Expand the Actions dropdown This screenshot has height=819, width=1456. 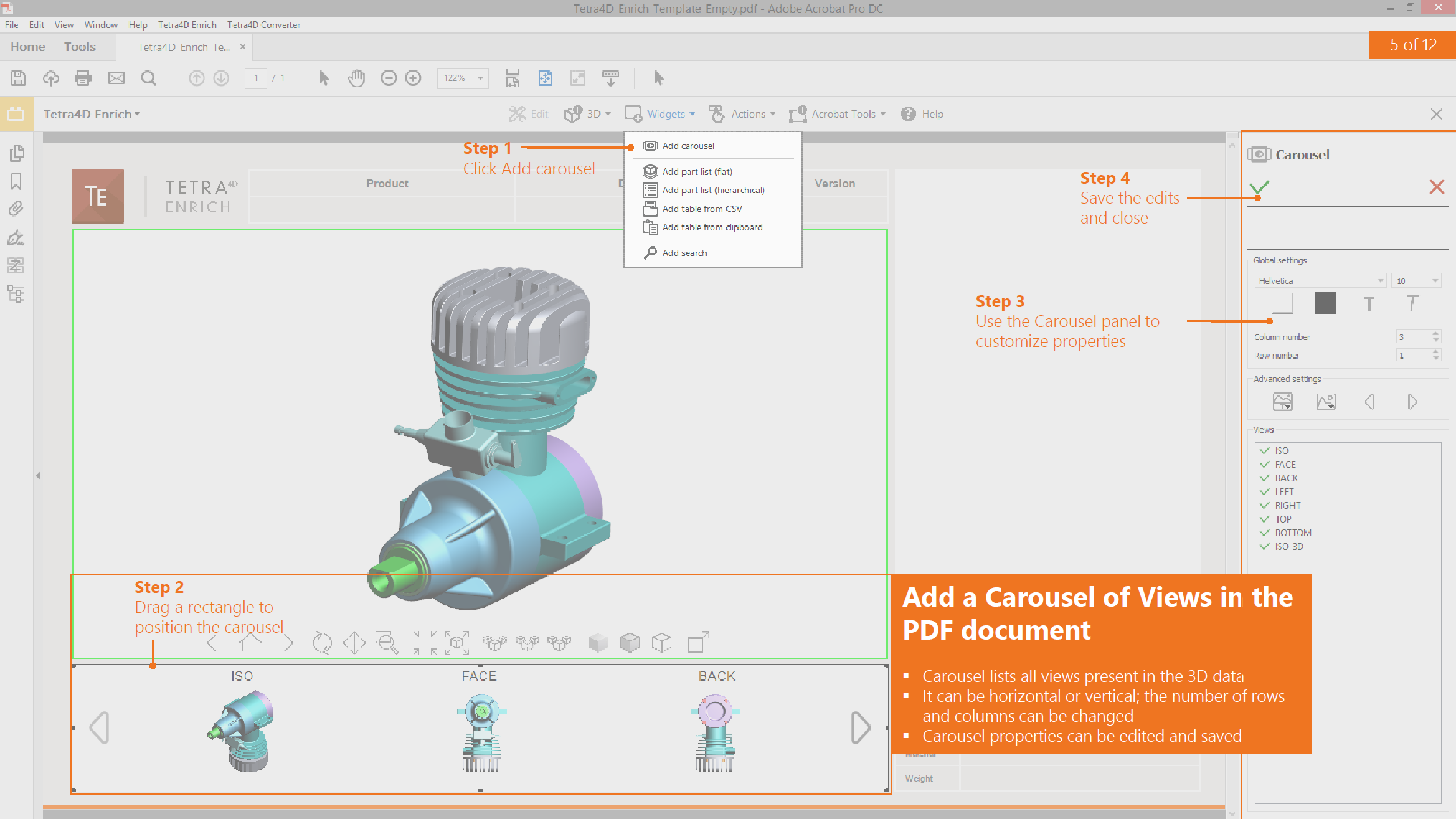point(742,114)
